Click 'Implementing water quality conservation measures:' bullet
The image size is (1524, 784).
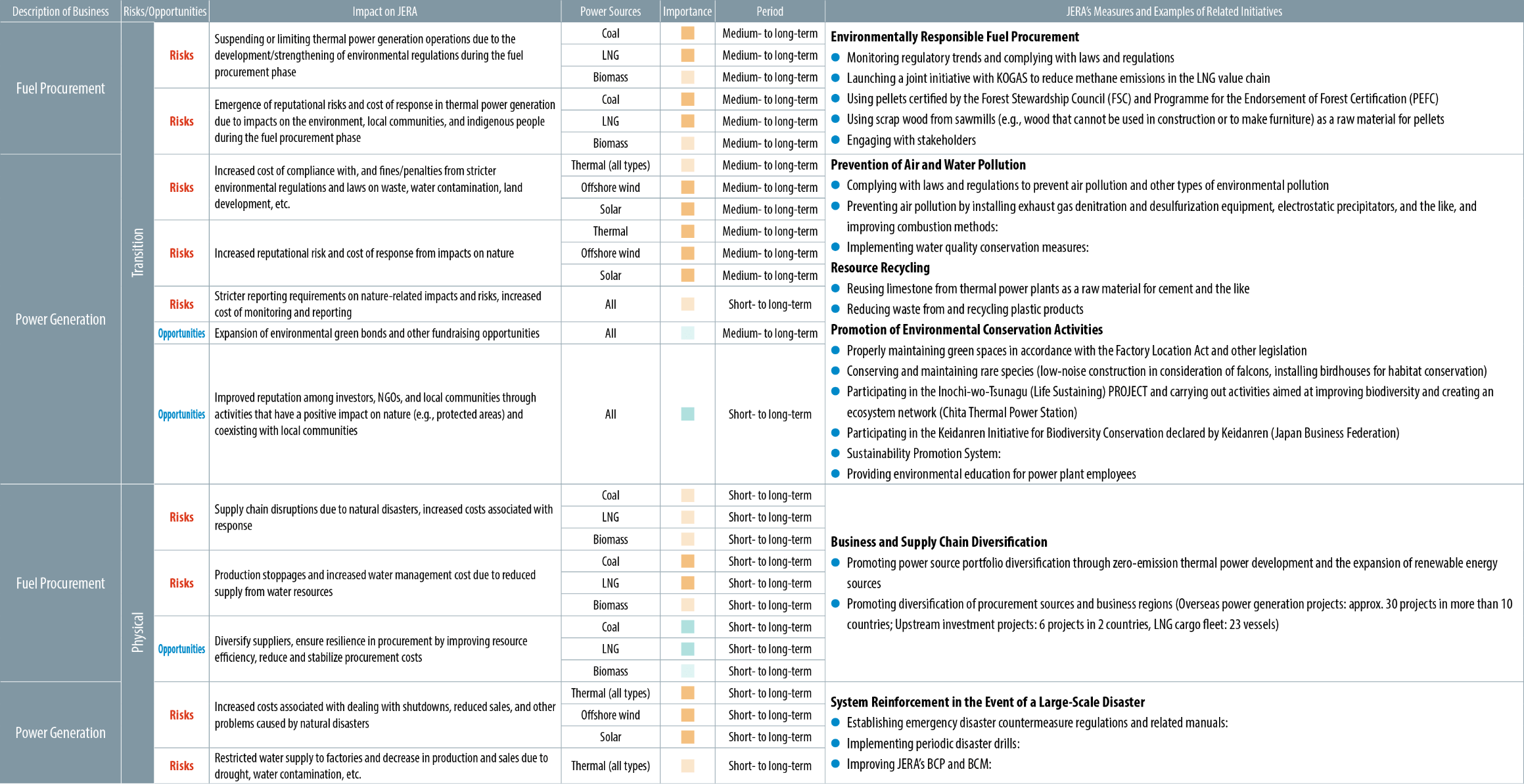click(967, 247)
